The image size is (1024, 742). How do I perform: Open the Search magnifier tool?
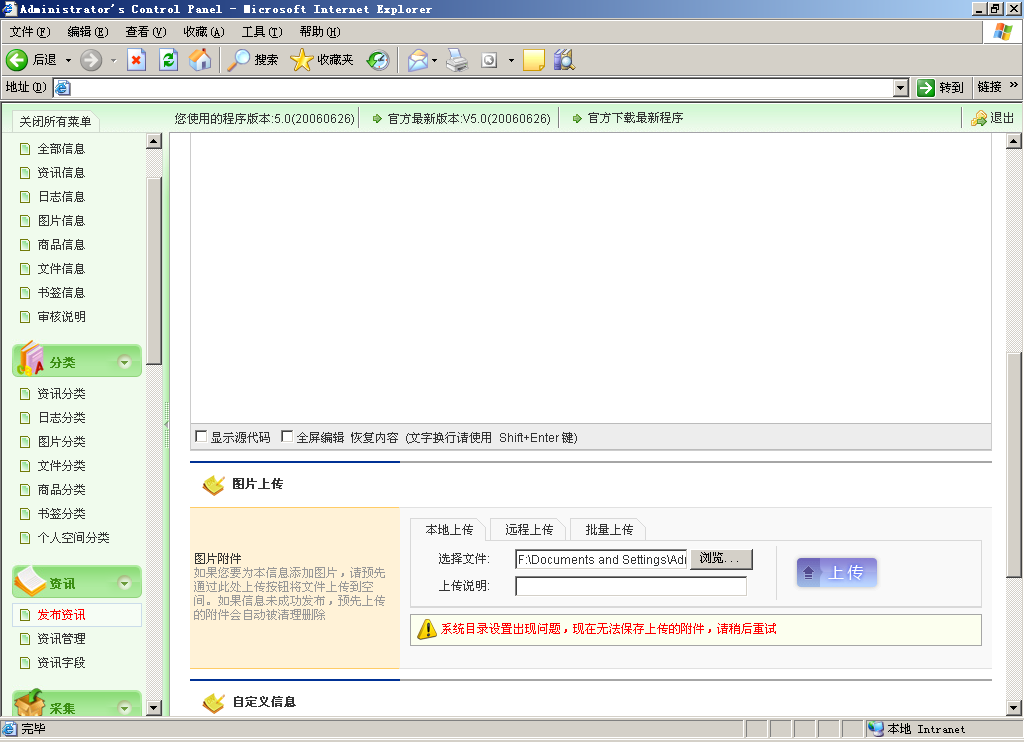tap(238, 60)
